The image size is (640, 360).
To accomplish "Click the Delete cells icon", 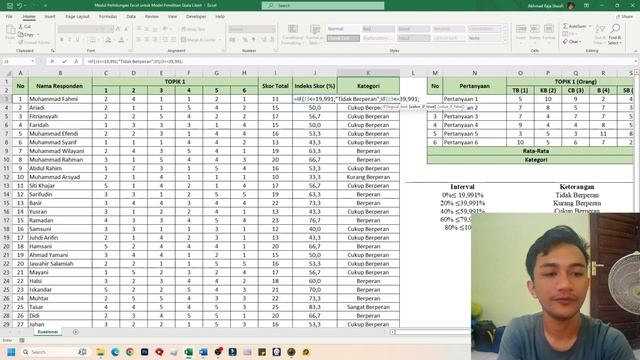I will coord(535,29).
